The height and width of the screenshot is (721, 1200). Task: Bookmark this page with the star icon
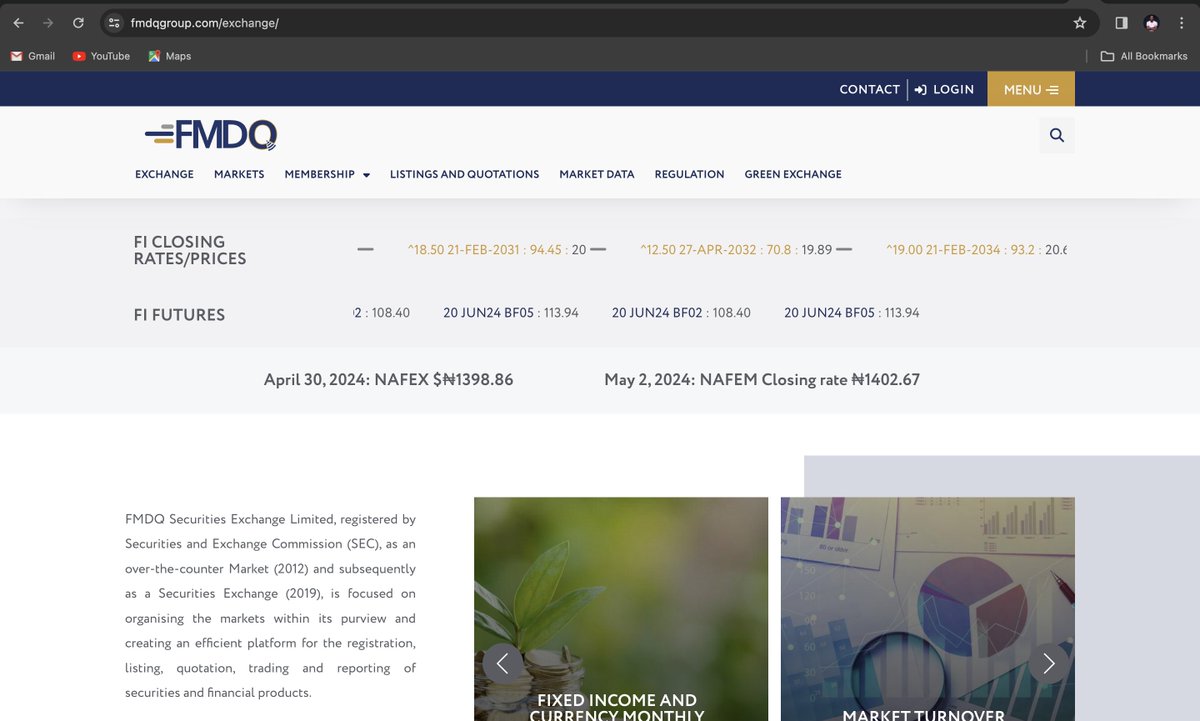point(1079,23)
